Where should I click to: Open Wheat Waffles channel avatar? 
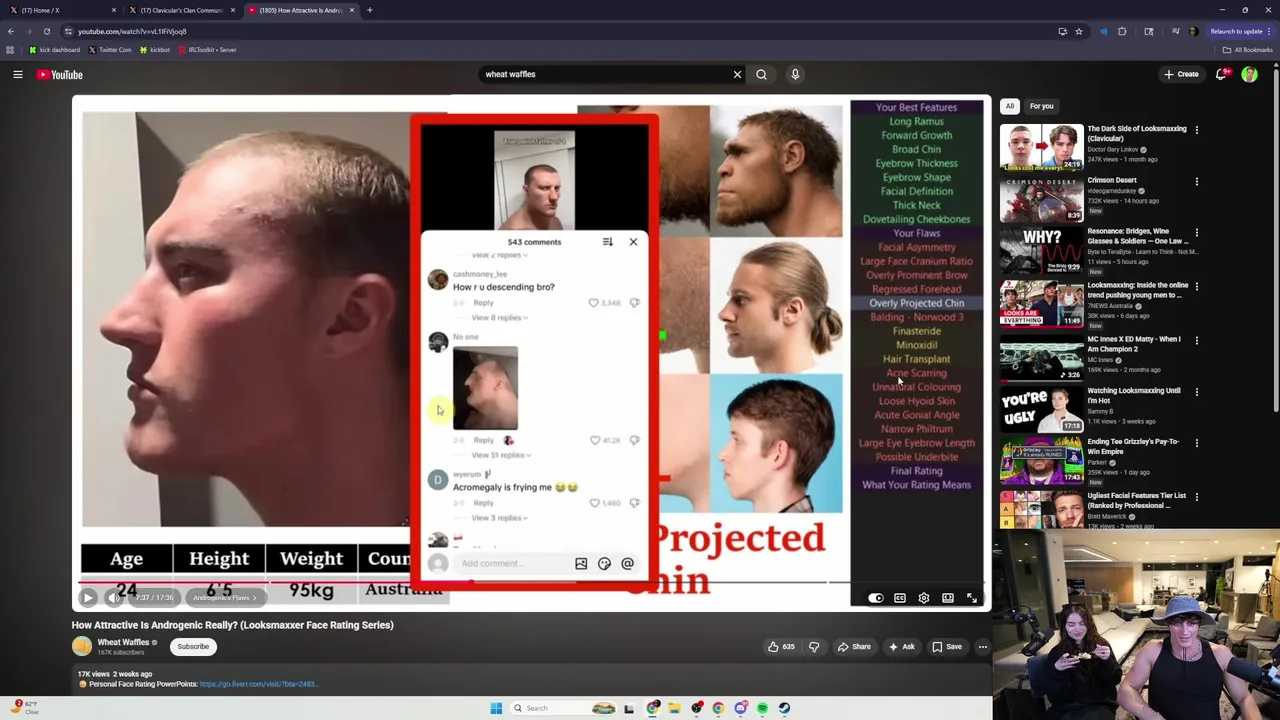coord(81,647)
